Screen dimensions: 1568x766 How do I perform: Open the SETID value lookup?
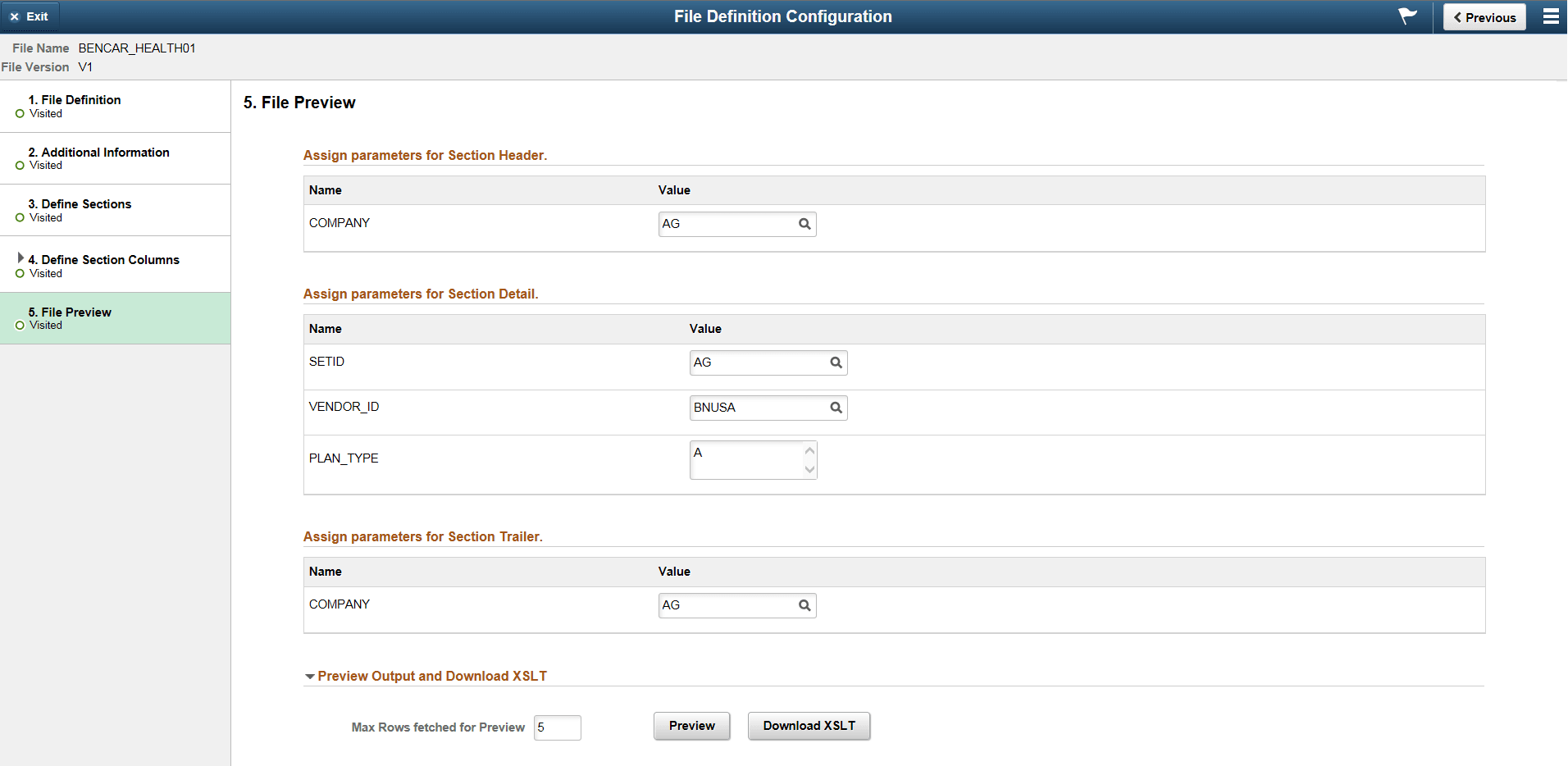(x=835, y=362)
